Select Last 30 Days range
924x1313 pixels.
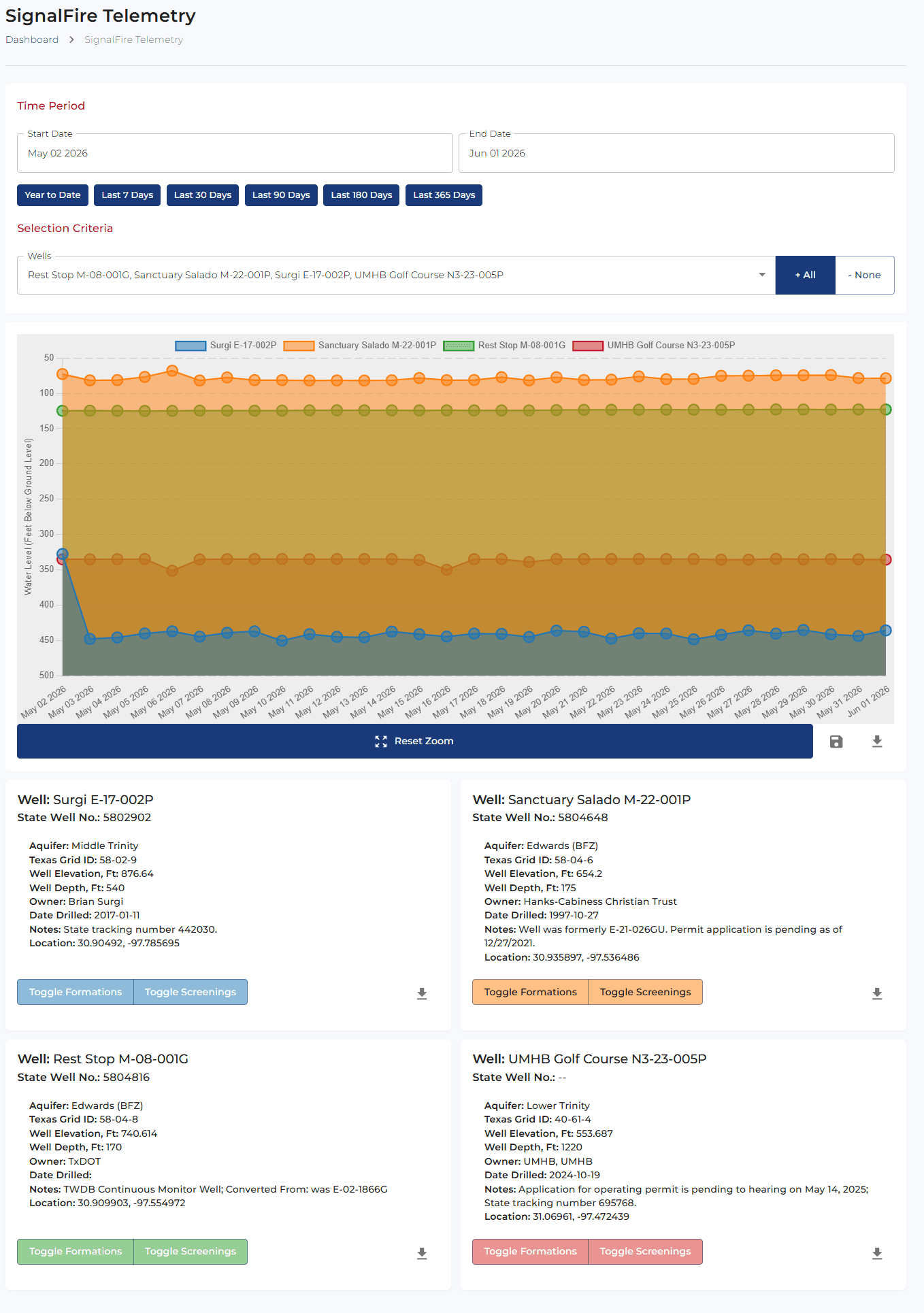pyautogui.click(x=203, y=195)
